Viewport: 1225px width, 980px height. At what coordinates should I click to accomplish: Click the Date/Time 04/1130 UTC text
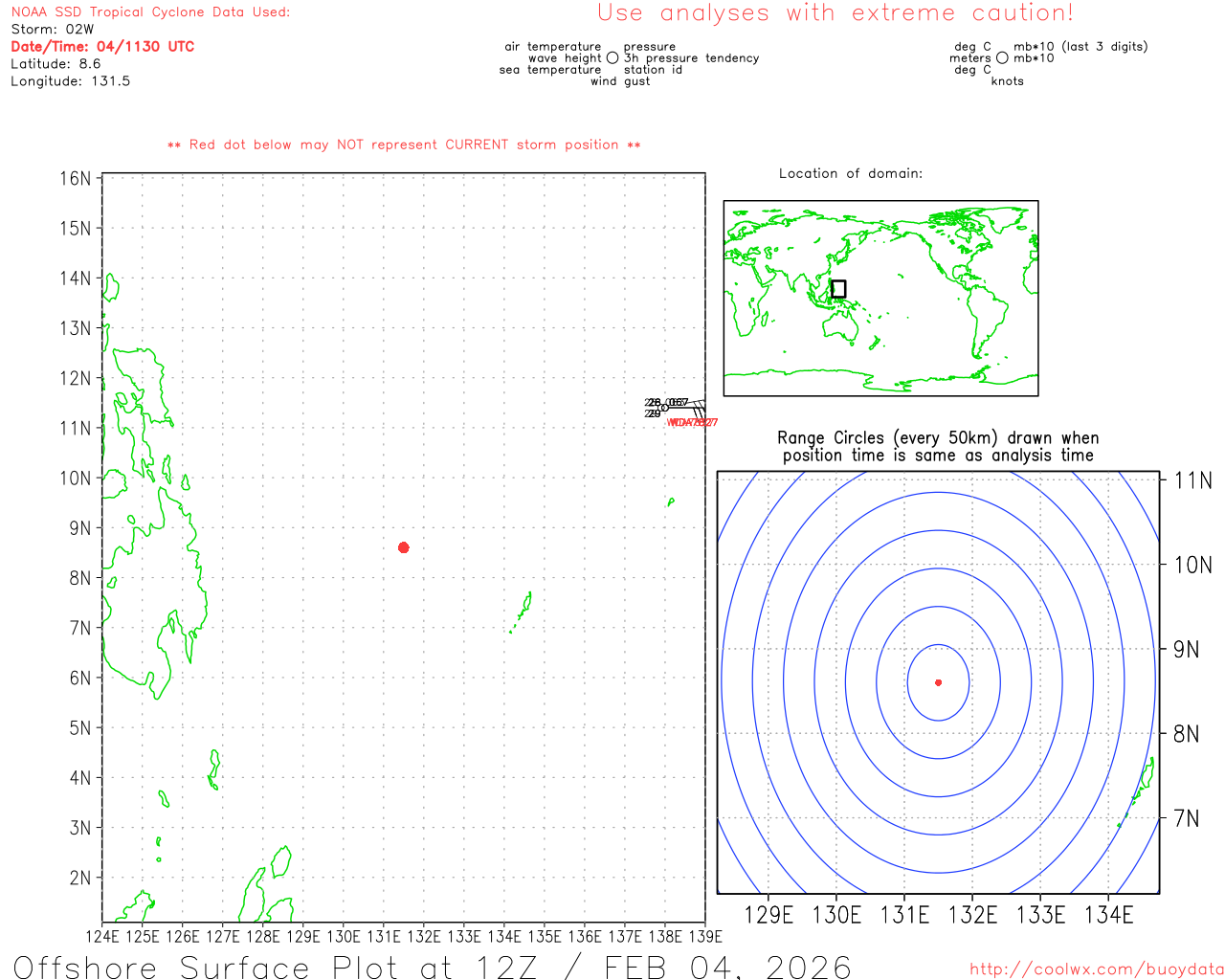(x=102, y=47)
